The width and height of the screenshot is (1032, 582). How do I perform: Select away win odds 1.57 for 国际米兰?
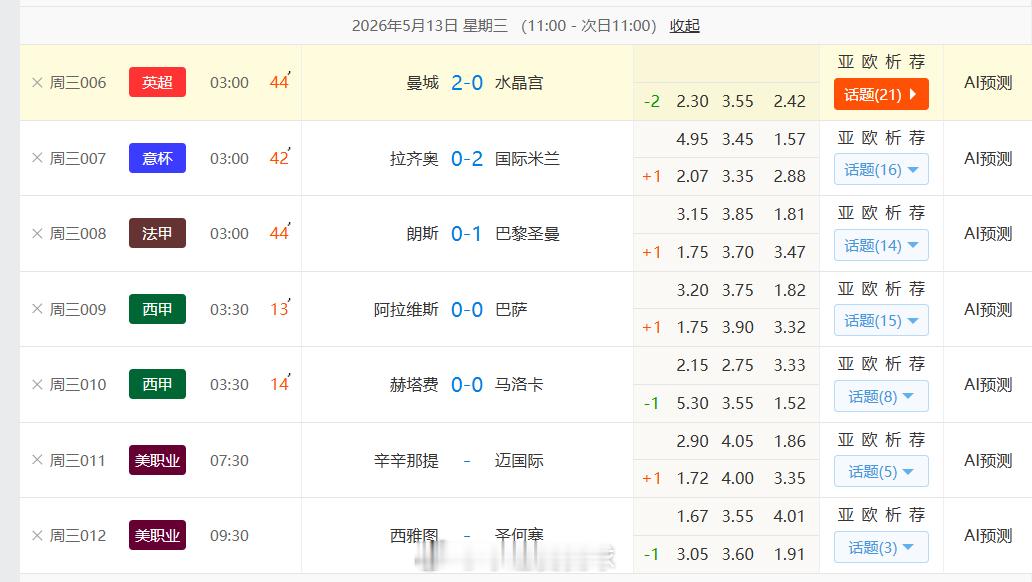(x=789, y=139)
